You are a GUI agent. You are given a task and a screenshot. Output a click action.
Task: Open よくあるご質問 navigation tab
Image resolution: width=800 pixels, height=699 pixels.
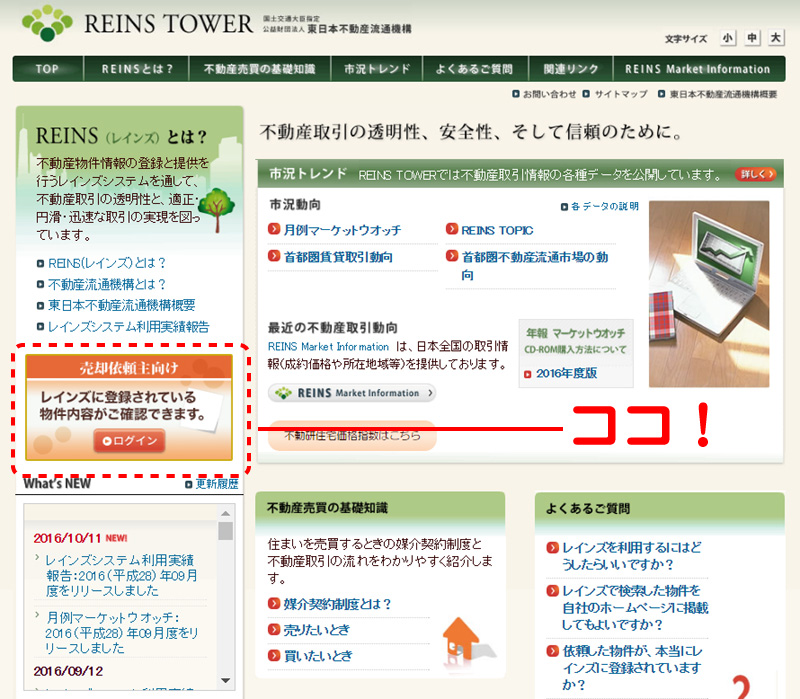point(474,69)
